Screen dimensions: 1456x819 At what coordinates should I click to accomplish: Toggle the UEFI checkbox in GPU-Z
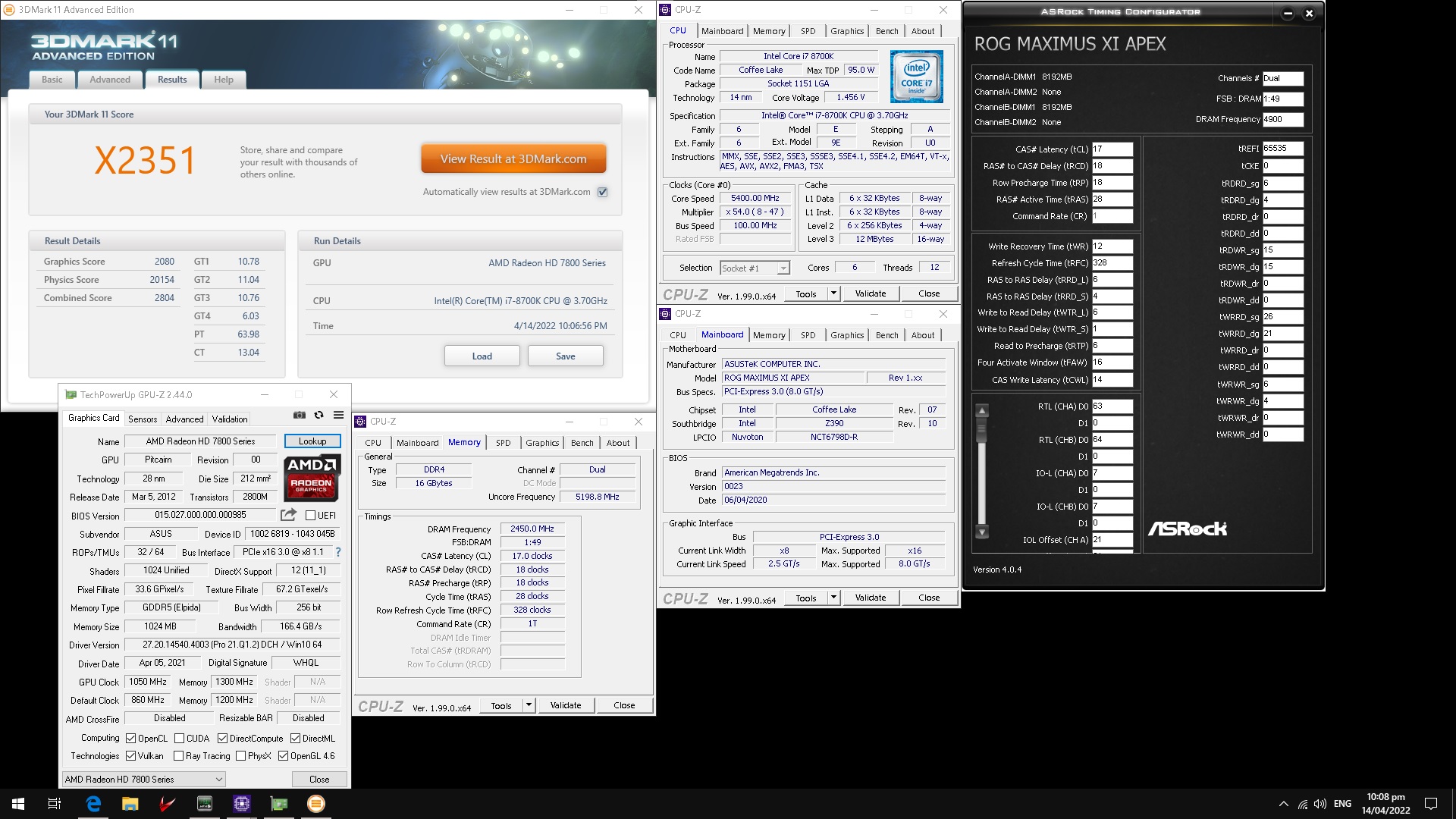[310, 516]
